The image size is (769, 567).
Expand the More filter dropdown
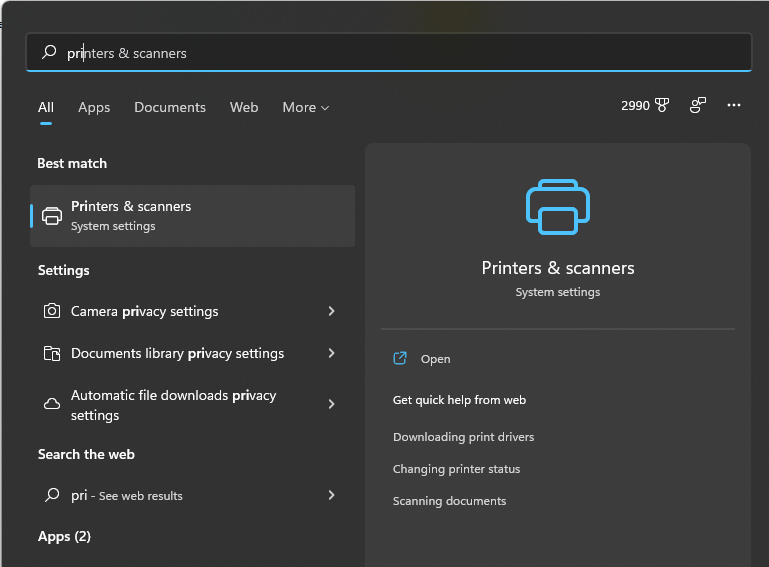click(x=305, y=107)
